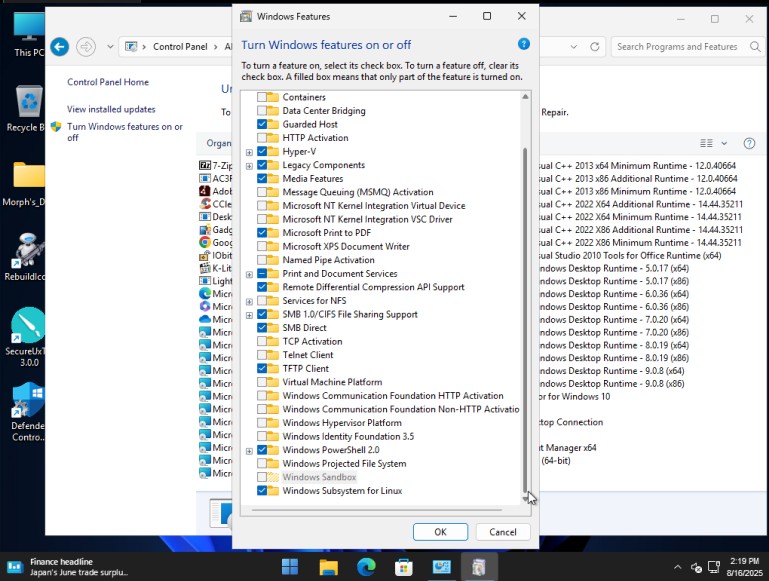Screen dimensions: 769x581
Task: Uncheck the Guarded Host checkbox
Action: [x=262, y=124]
